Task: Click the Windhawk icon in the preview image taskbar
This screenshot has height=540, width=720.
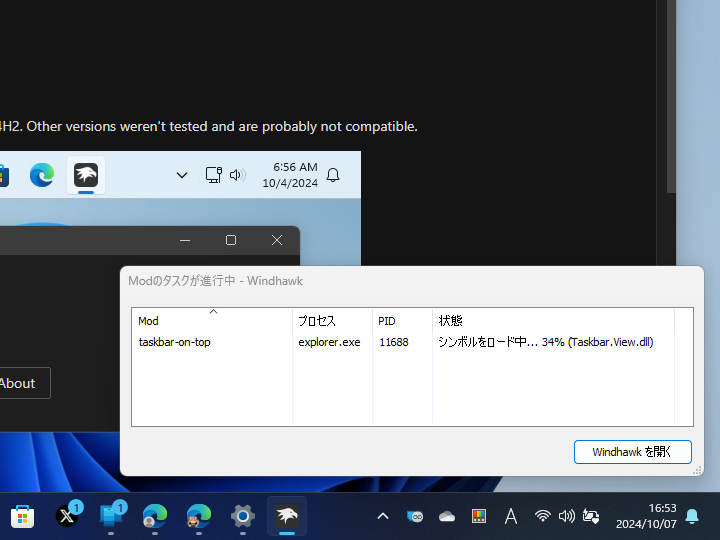Action: tap(86, 175)
